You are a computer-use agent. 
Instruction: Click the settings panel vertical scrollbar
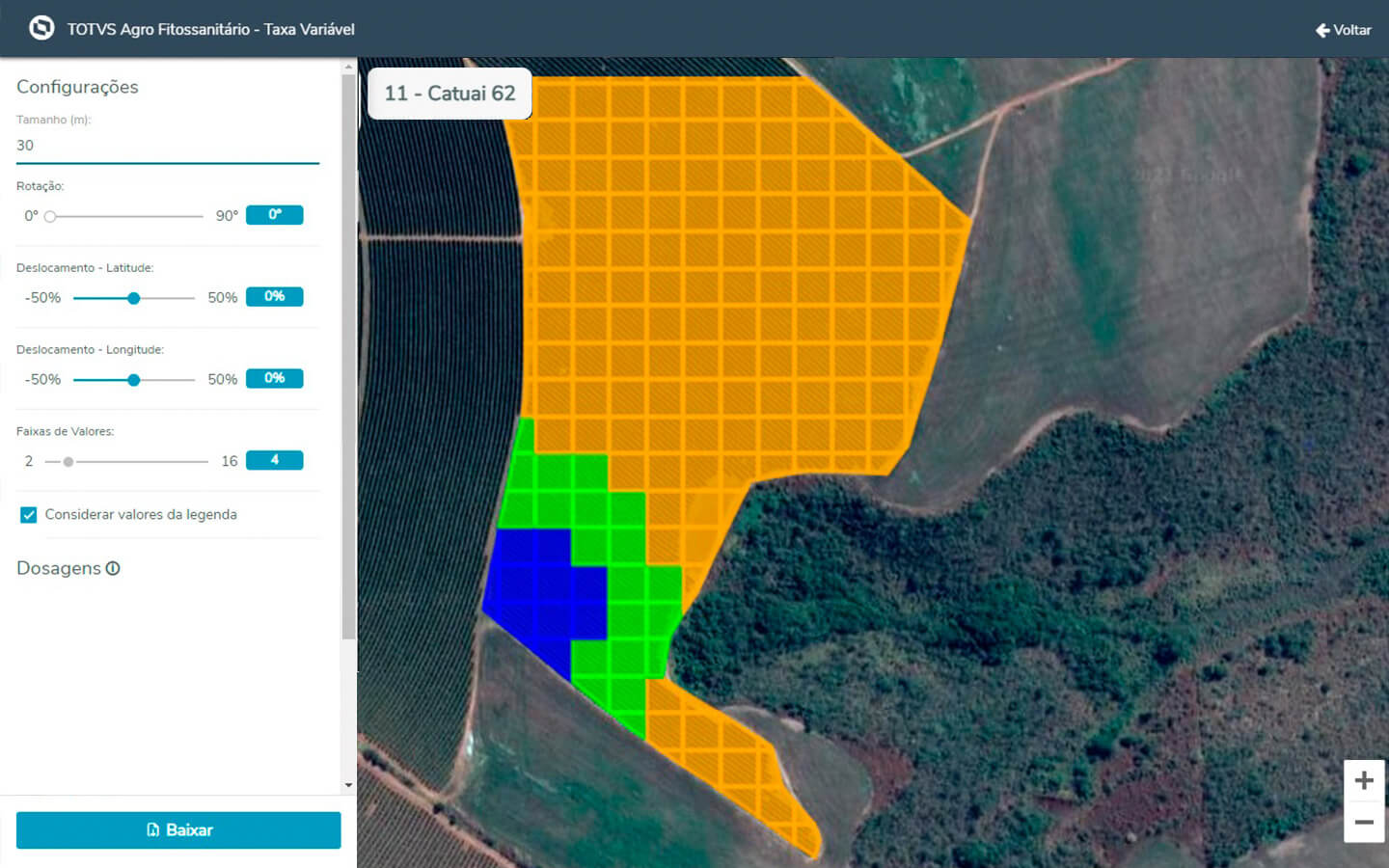(348, 357)
